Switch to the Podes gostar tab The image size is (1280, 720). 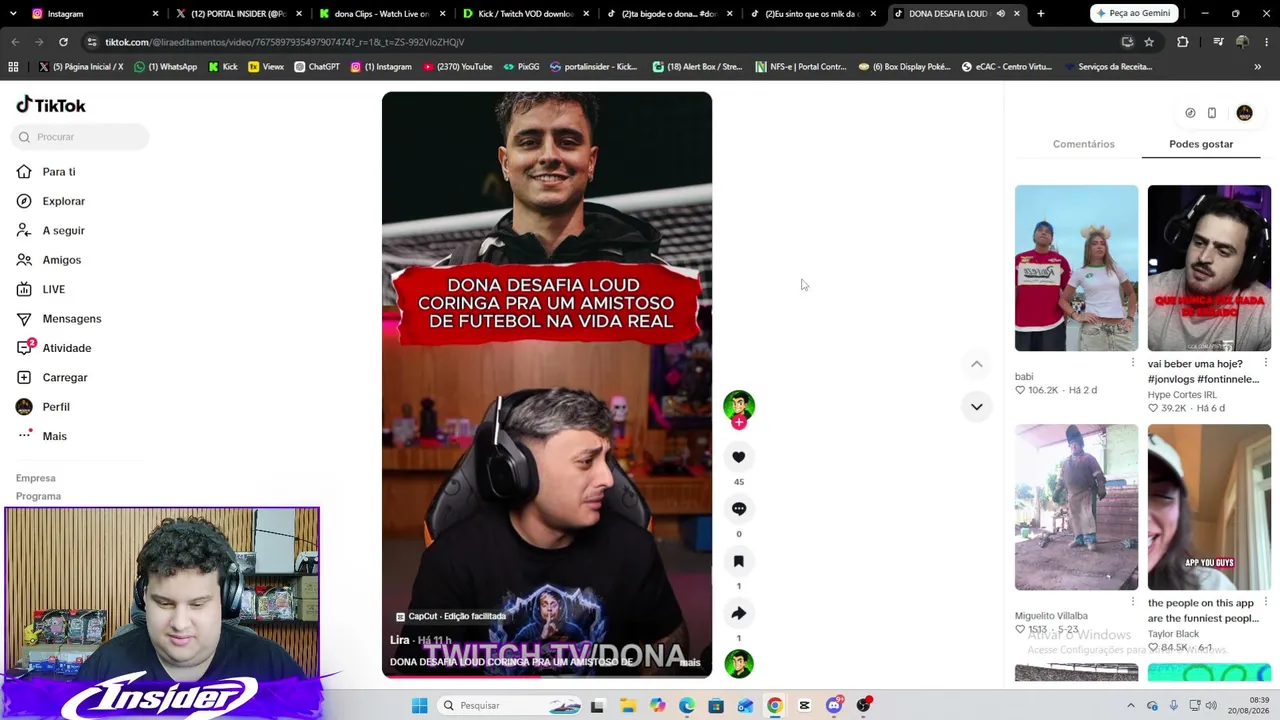pyautogui.click(x=1201, y=144)
